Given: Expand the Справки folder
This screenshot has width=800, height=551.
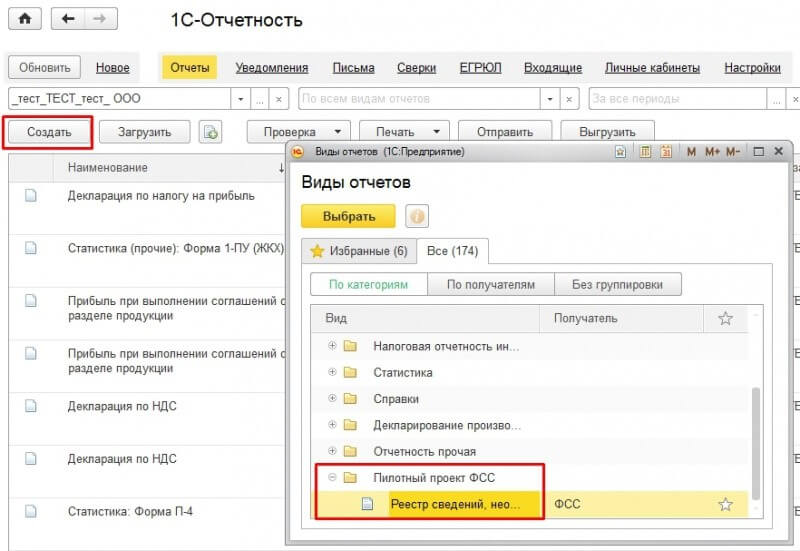Looking at the screenshot, I should tap(332, 398).
